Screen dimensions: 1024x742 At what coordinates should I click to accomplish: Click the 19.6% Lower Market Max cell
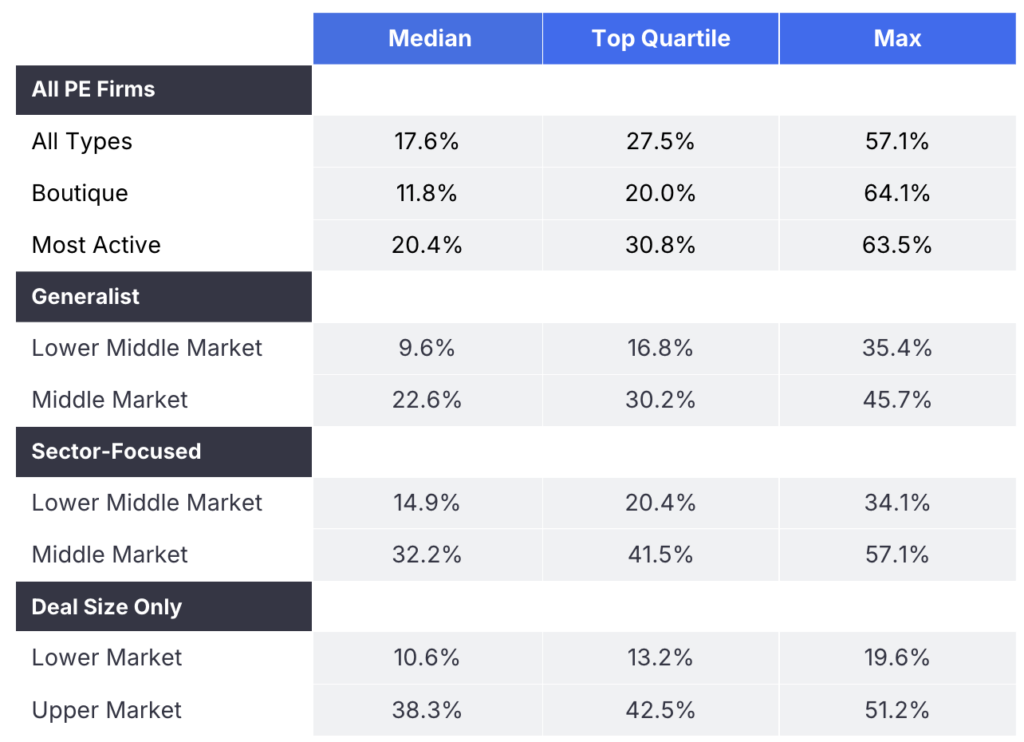point(897,658)
